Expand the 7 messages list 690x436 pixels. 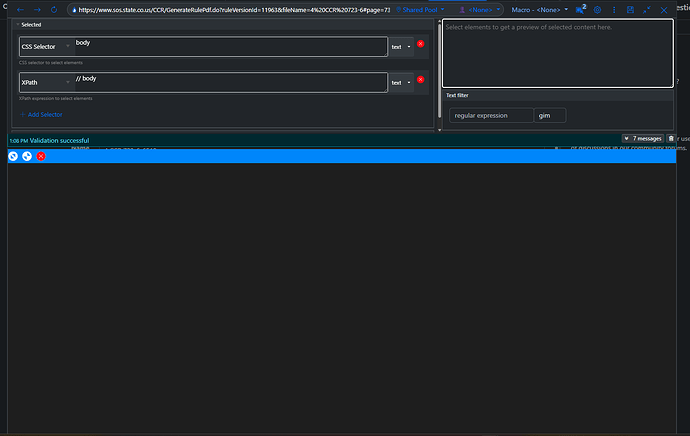[x=643, y=138]
